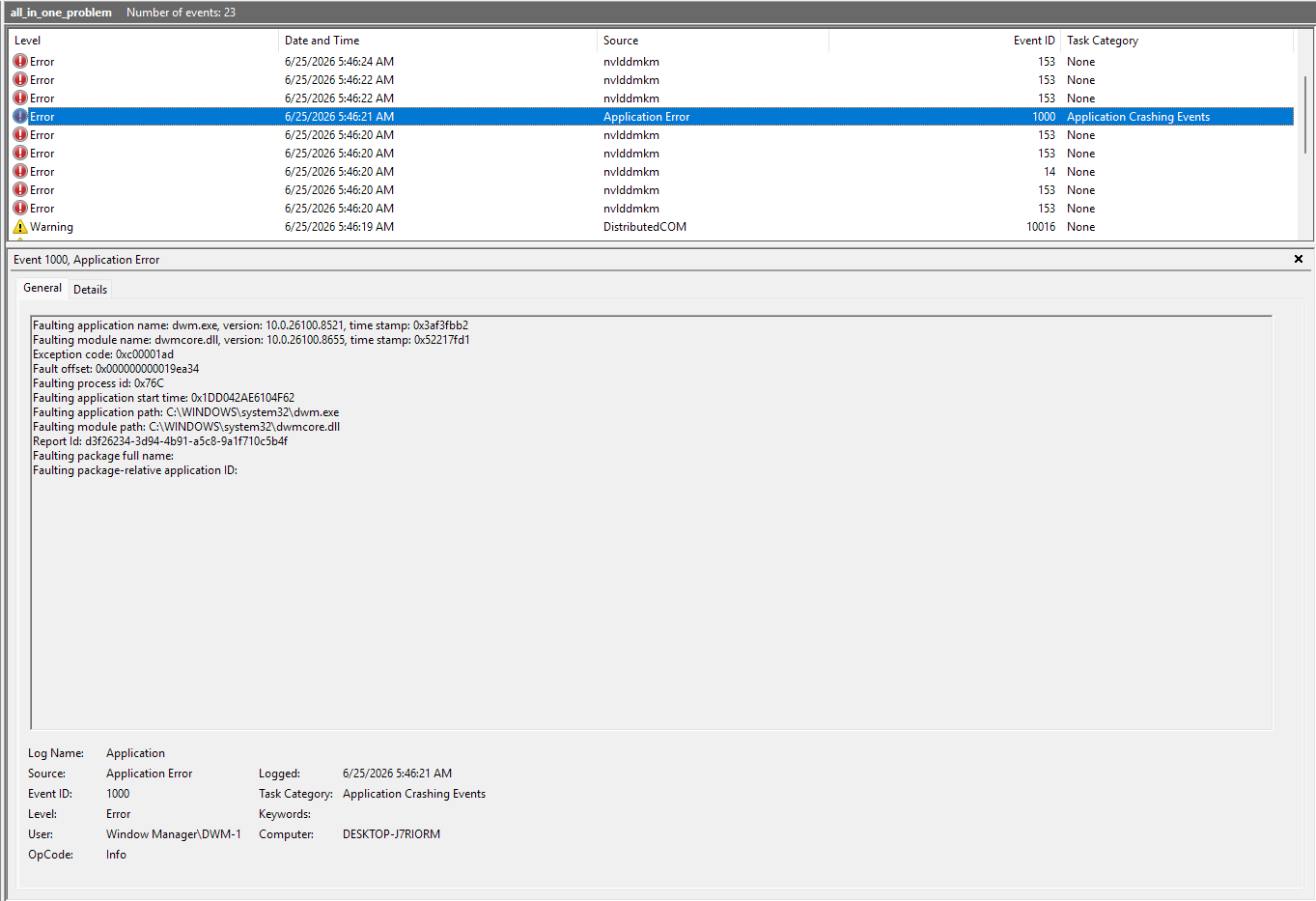Select the DistributedCOM warning event row
Image resolution: width=1316 pixels, height=901 pixels.
tap(651, 227)
